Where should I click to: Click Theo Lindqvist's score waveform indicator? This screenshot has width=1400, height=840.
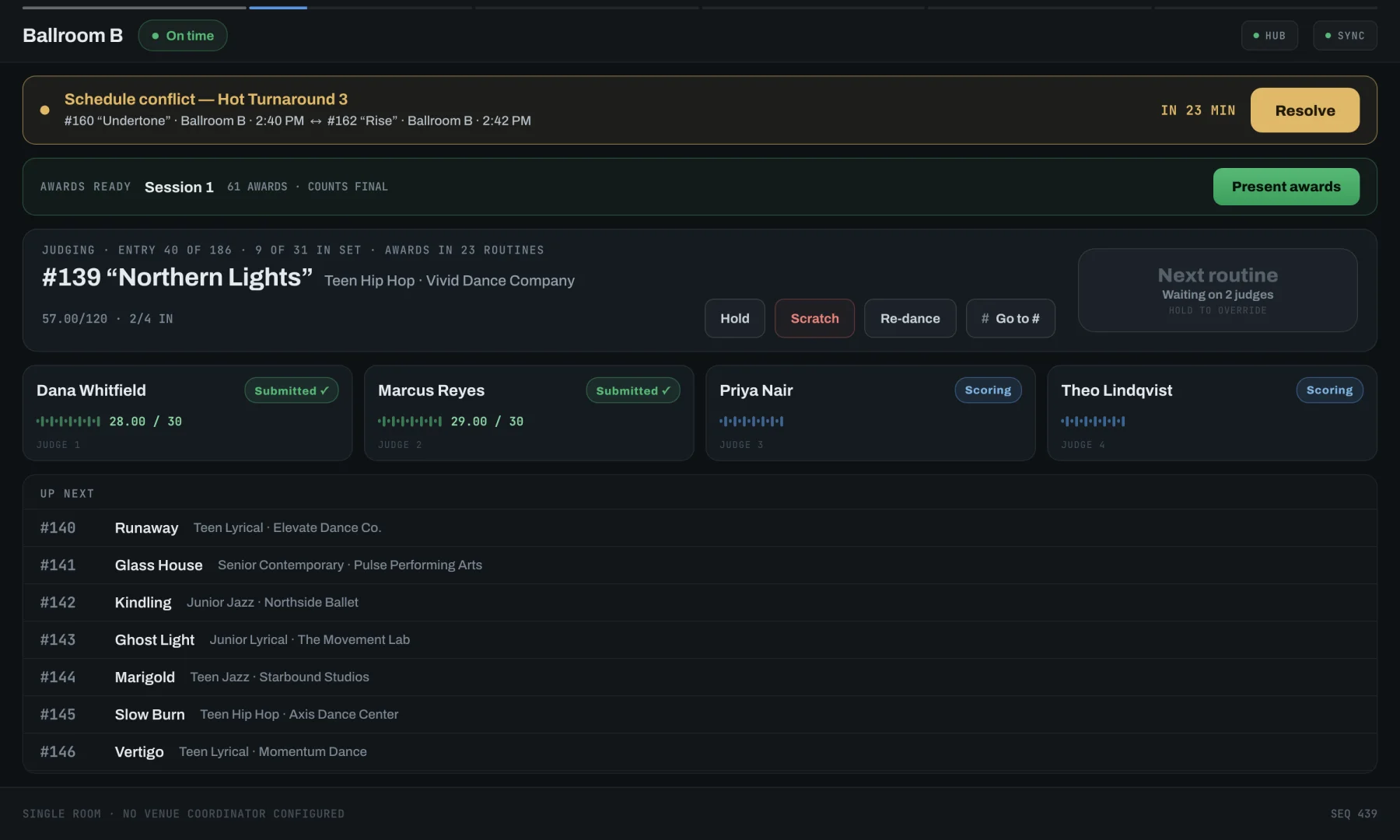[1093, 422]
